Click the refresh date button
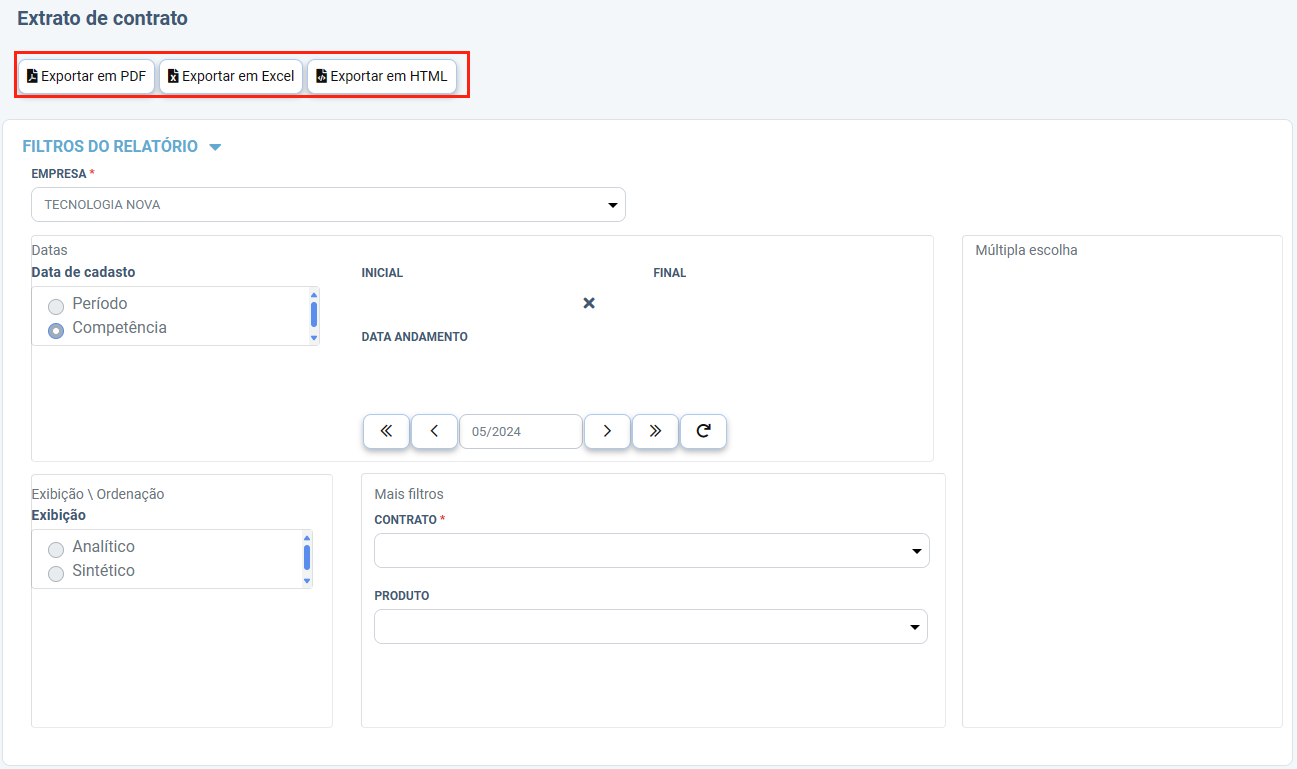The image size is (1297, 769). [x=704, y=431]
